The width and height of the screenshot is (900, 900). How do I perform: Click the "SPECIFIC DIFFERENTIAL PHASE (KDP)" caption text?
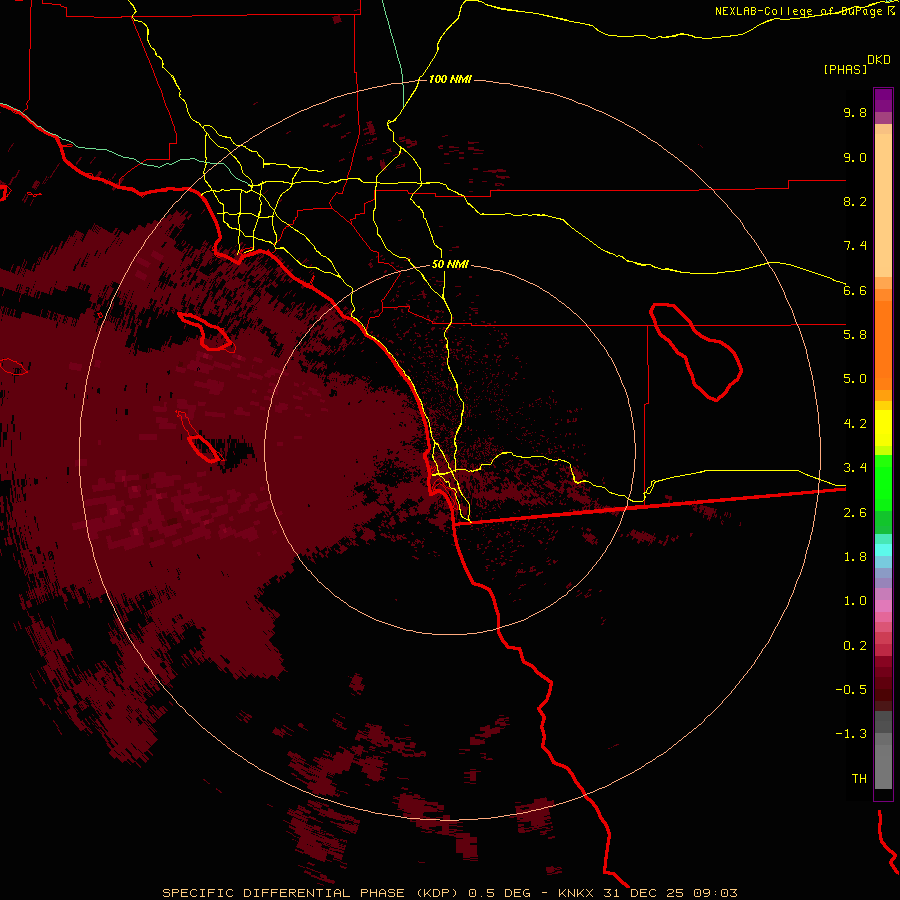tap(310, 893)
